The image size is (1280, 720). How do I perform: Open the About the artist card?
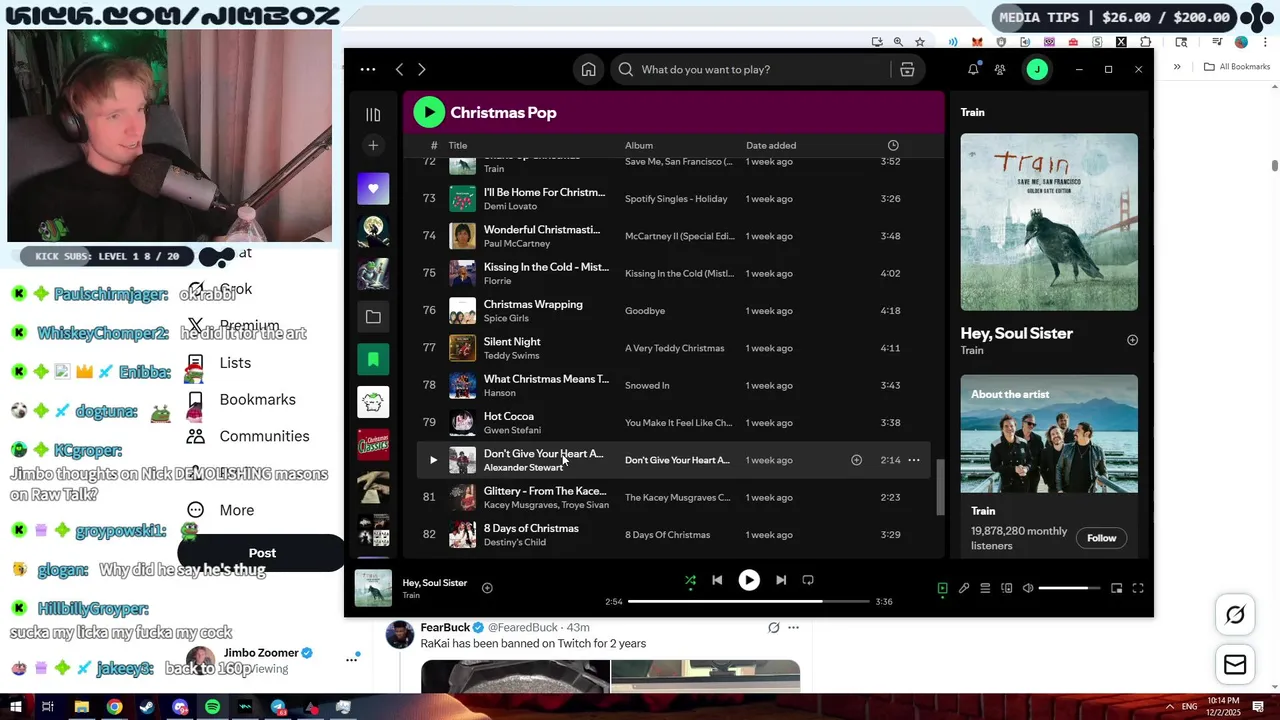pyautogui.click(x=1049, y=466)
